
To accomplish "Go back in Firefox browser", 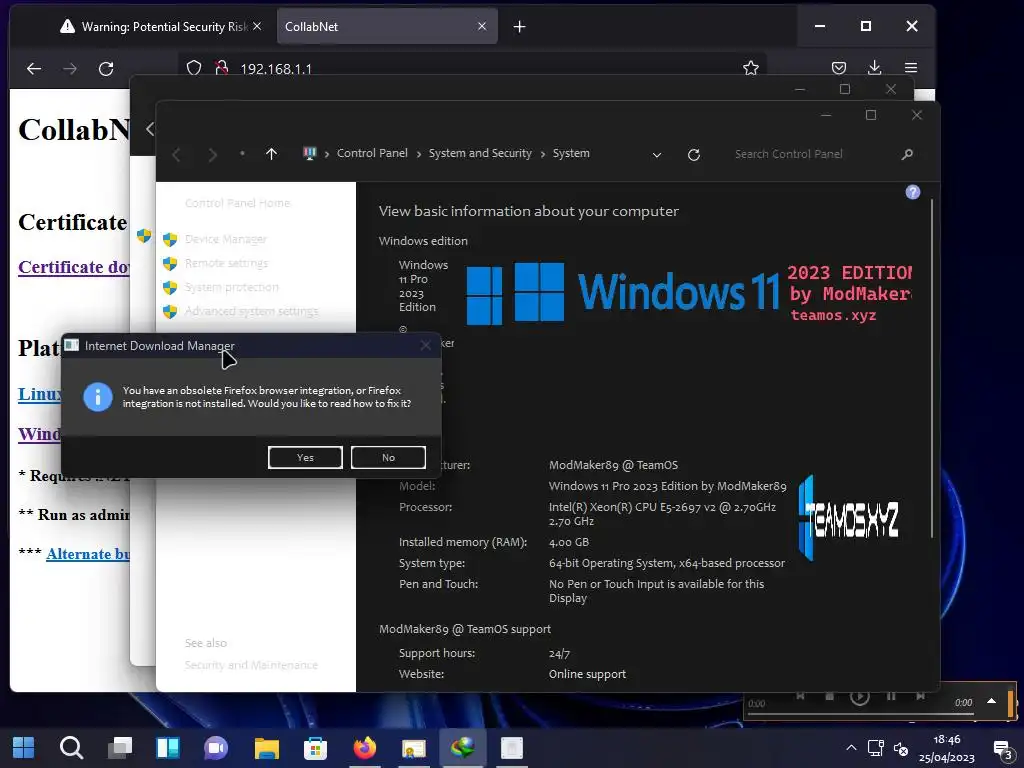I will tap(34, 68).
